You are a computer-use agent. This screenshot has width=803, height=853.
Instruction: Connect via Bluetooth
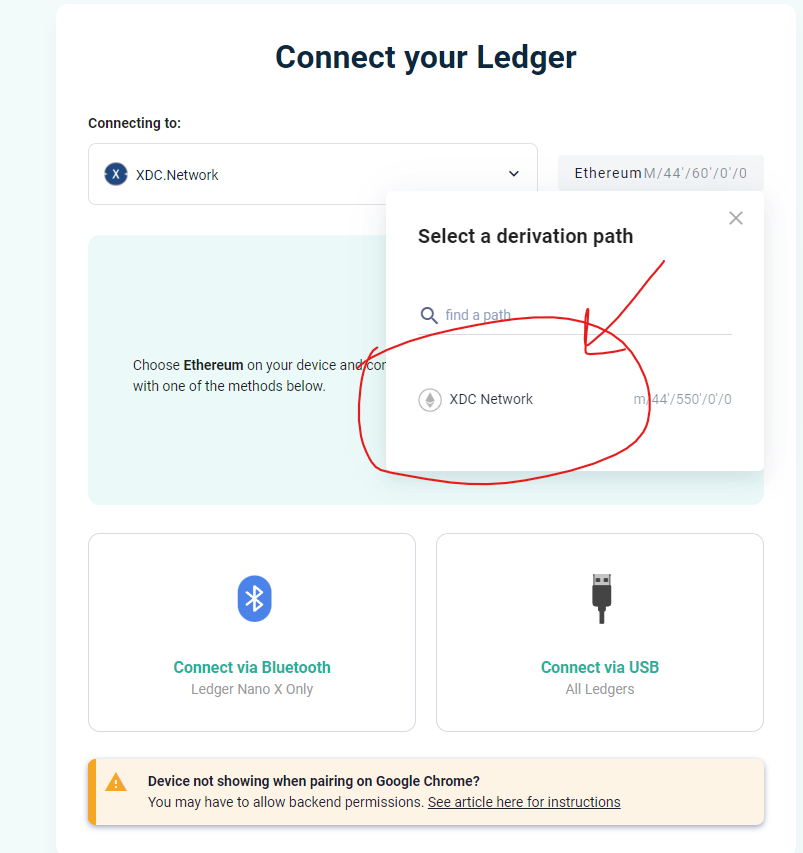(x=252, y=632)
